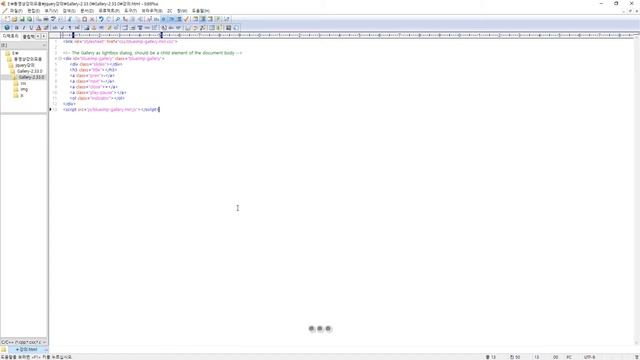This screenshot has width=640, height=360.
Task: Switch to the 클립텍 side panel tab
Action: click(x=28, y=36)
